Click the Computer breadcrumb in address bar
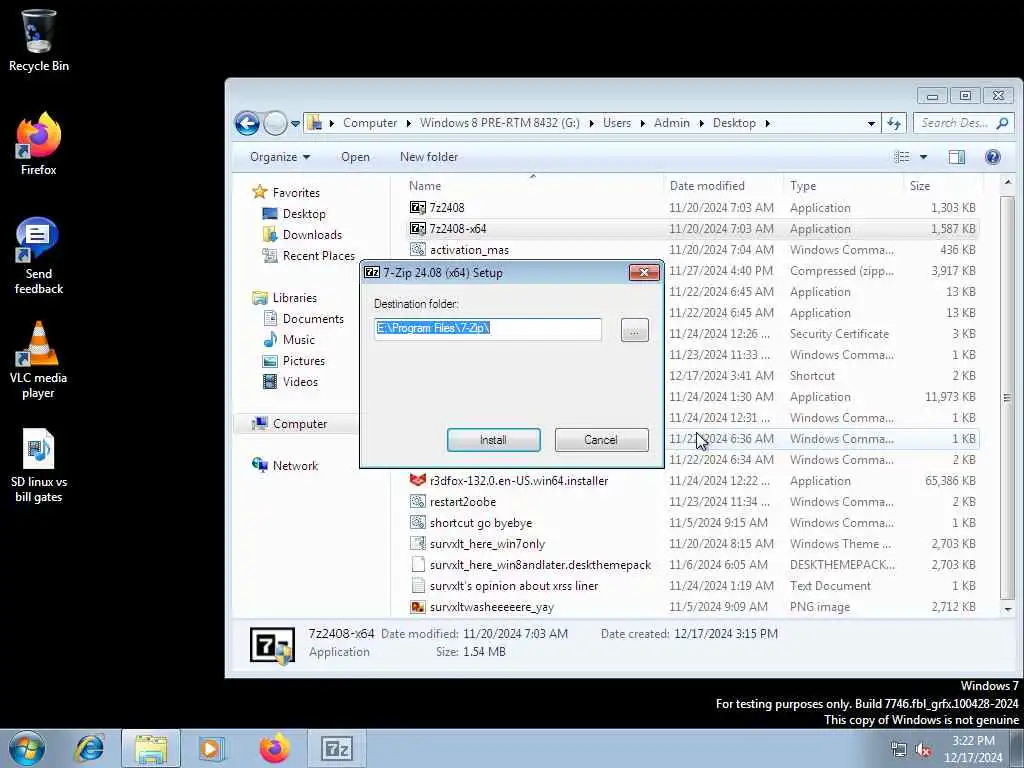 coord(370,123)
